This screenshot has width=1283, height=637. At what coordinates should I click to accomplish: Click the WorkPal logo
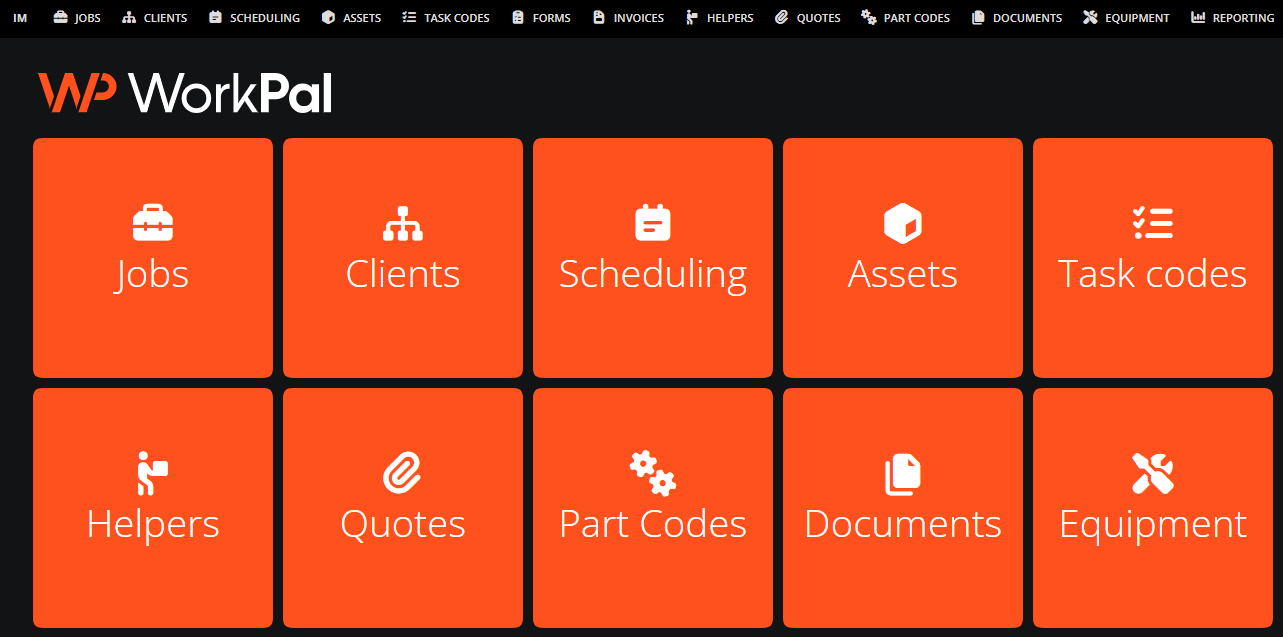pyautogui.click(x=185, y=92)
